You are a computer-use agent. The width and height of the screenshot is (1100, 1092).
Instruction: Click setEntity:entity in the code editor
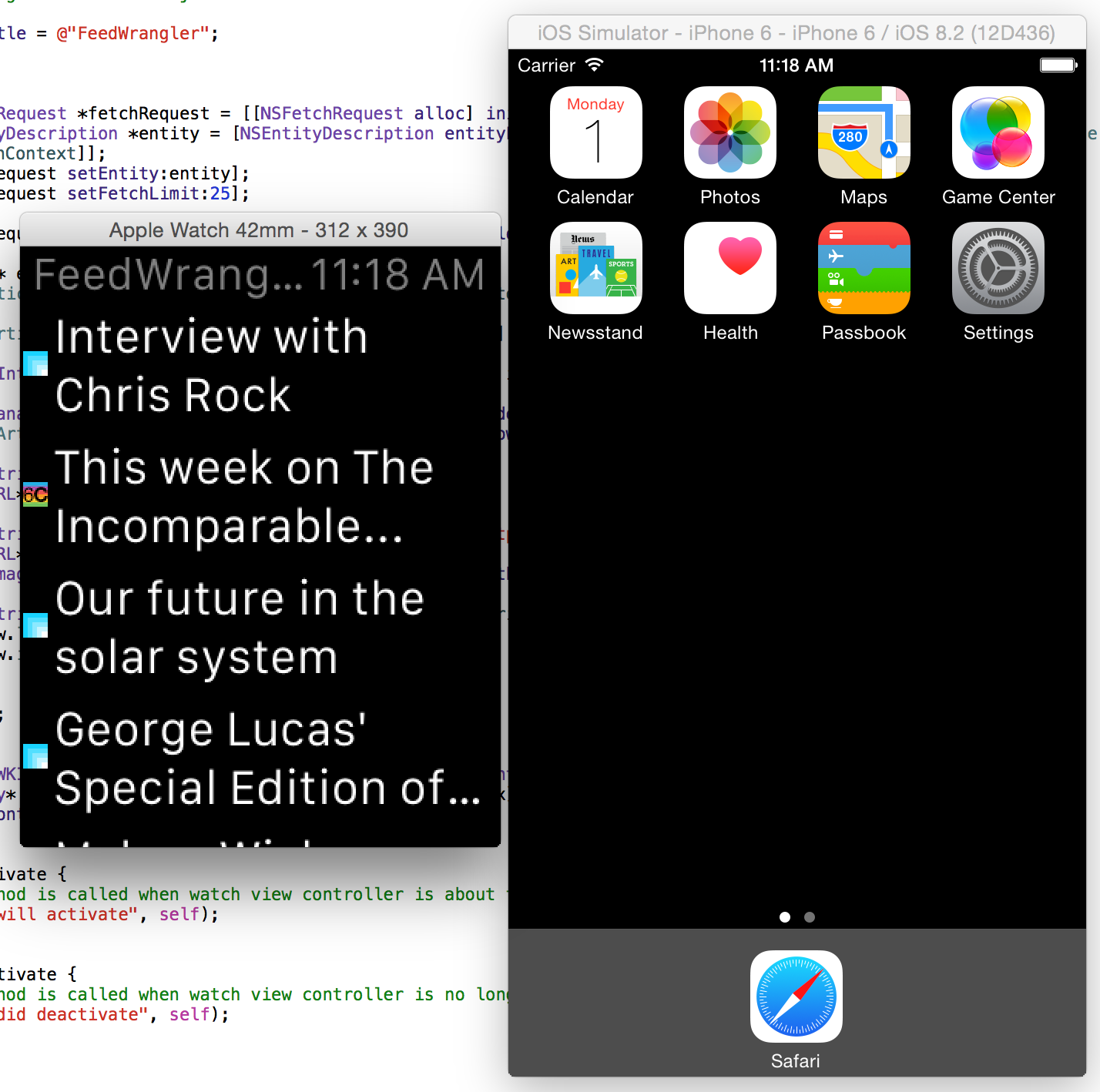tap(149, 173)
